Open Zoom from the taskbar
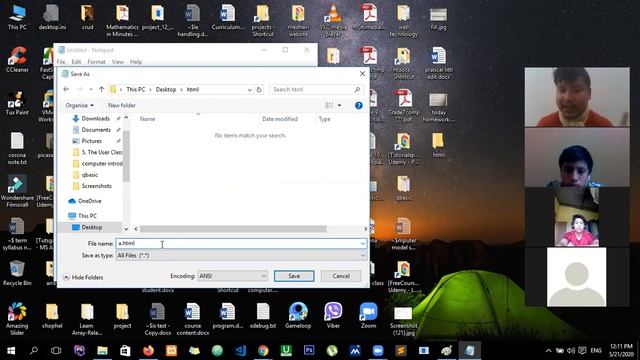The width and height of the screenshot is (640, 360). click(x=378, y=351)
